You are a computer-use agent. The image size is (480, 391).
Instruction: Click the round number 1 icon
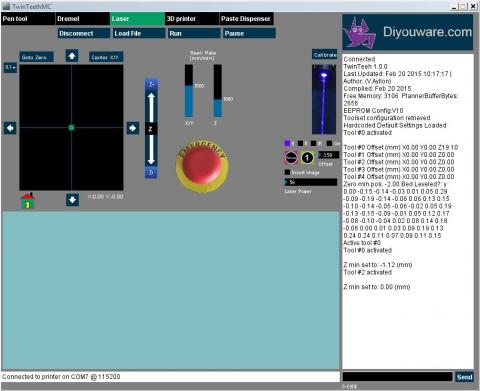307,158
